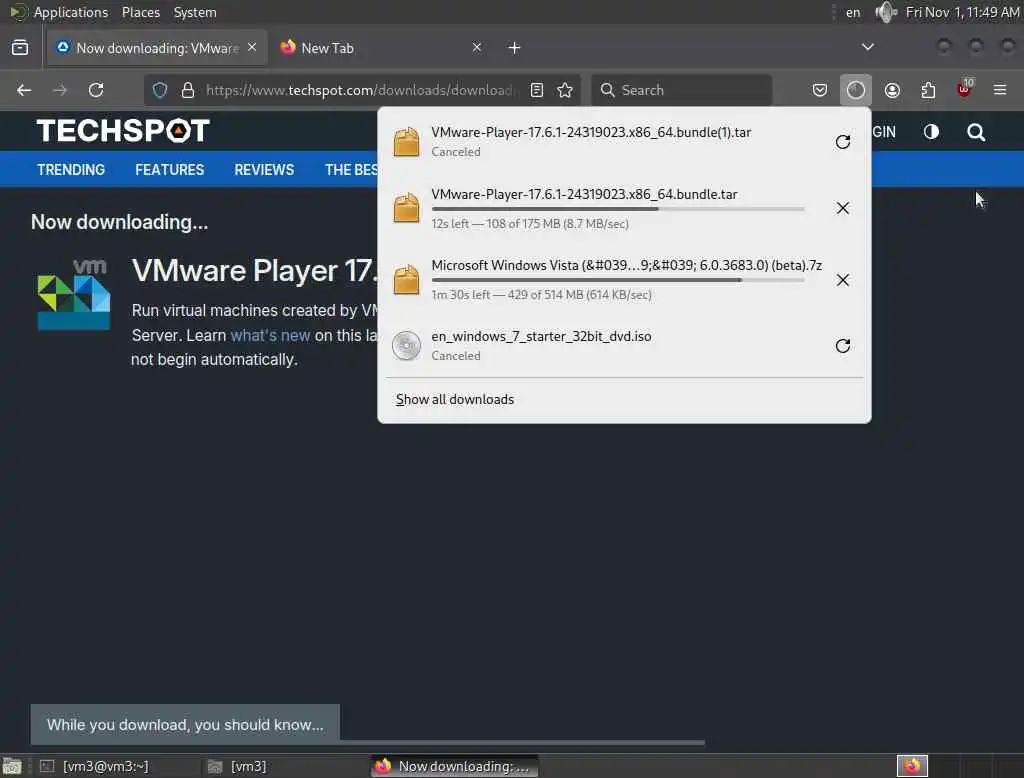The height and width of the screenshot is (778, 1024).
Task: Open TRENDING in TechSpot navigation
Action: (71, 170)
